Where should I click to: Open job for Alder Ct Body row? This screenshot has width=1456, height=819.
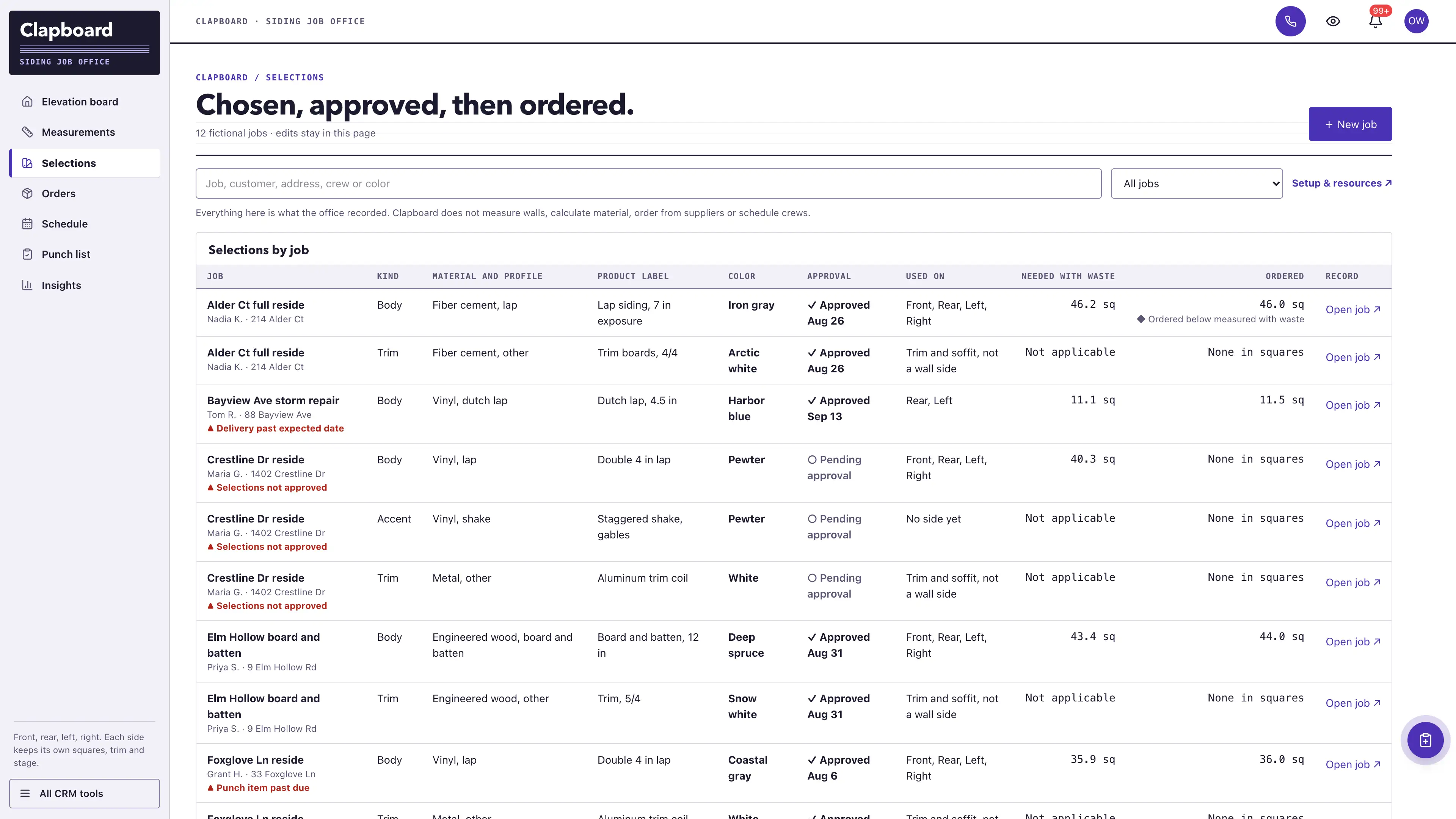1353,309
